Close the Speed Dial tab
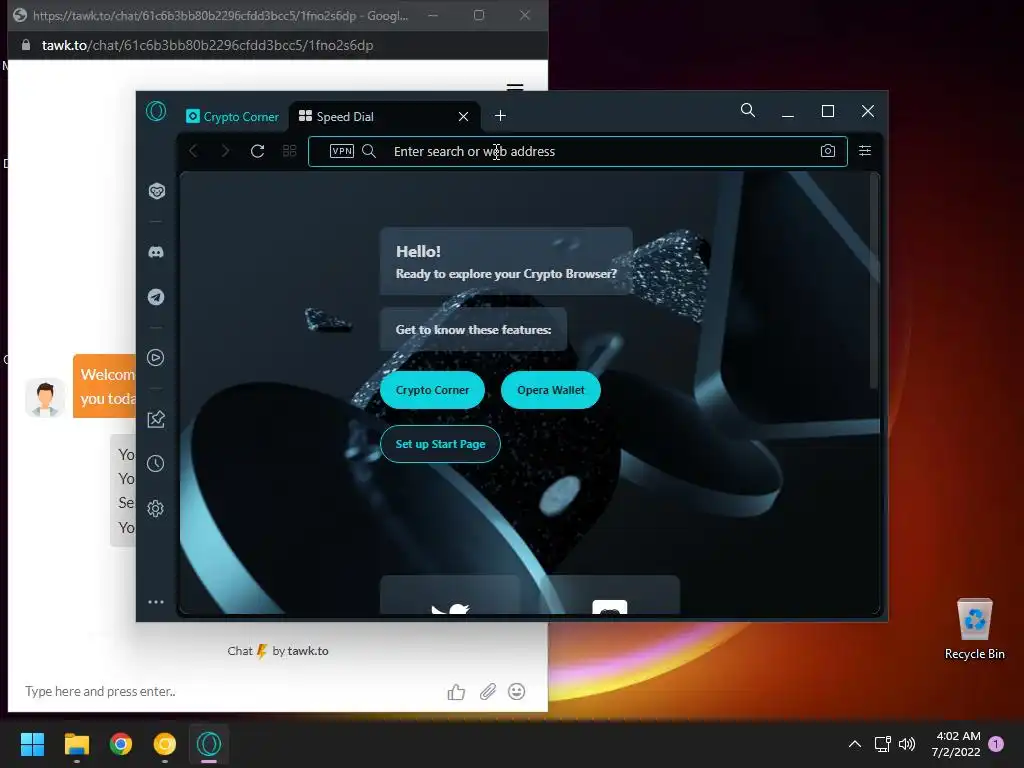The width and height of the screenshot is (1024, 768). (463, 117)
